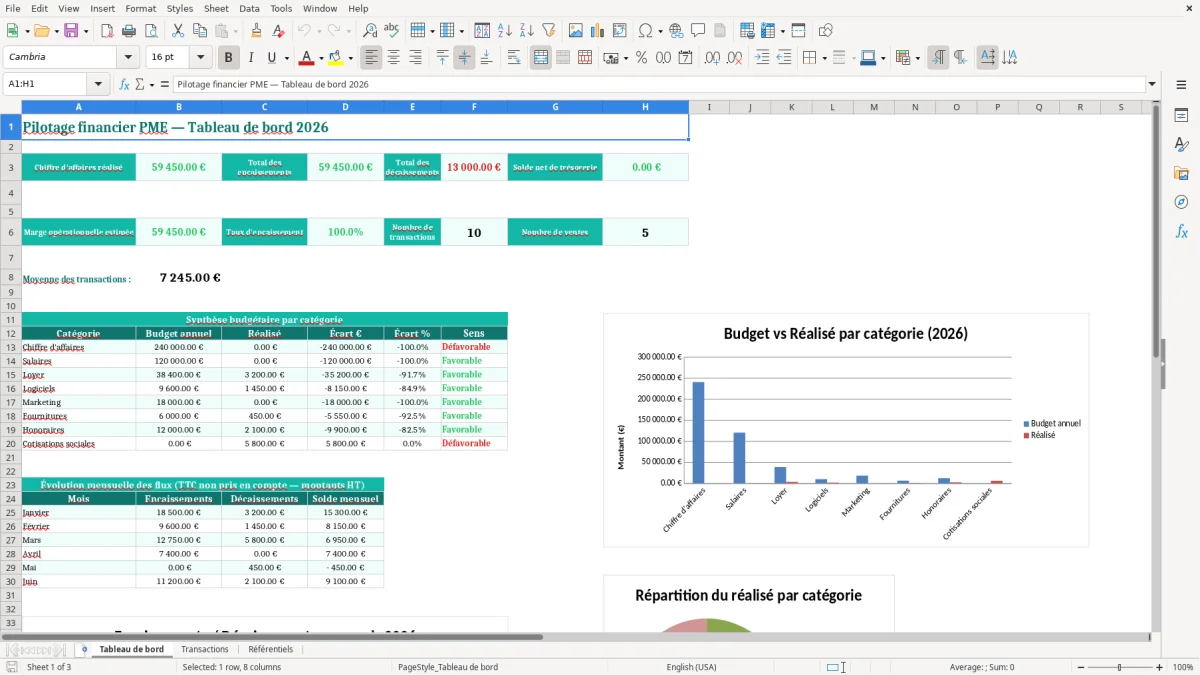Switch to Référentiels sheet tab
The height and width of the screenshot is (675, 1200).
pyautogui.click(x=271, y=649)
